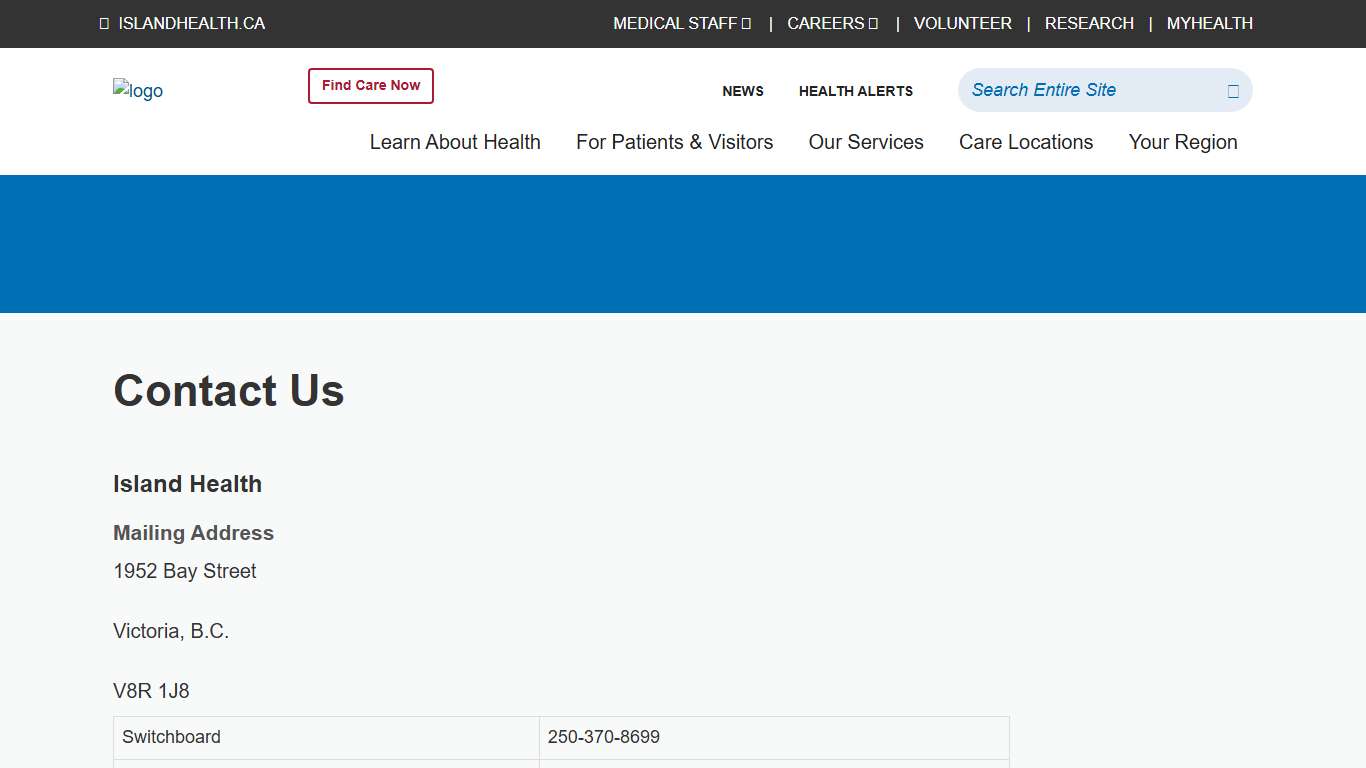Screen dimensions: 1366x768
Task: Open the VOLUNTEER page link
Action: point(962,23)
